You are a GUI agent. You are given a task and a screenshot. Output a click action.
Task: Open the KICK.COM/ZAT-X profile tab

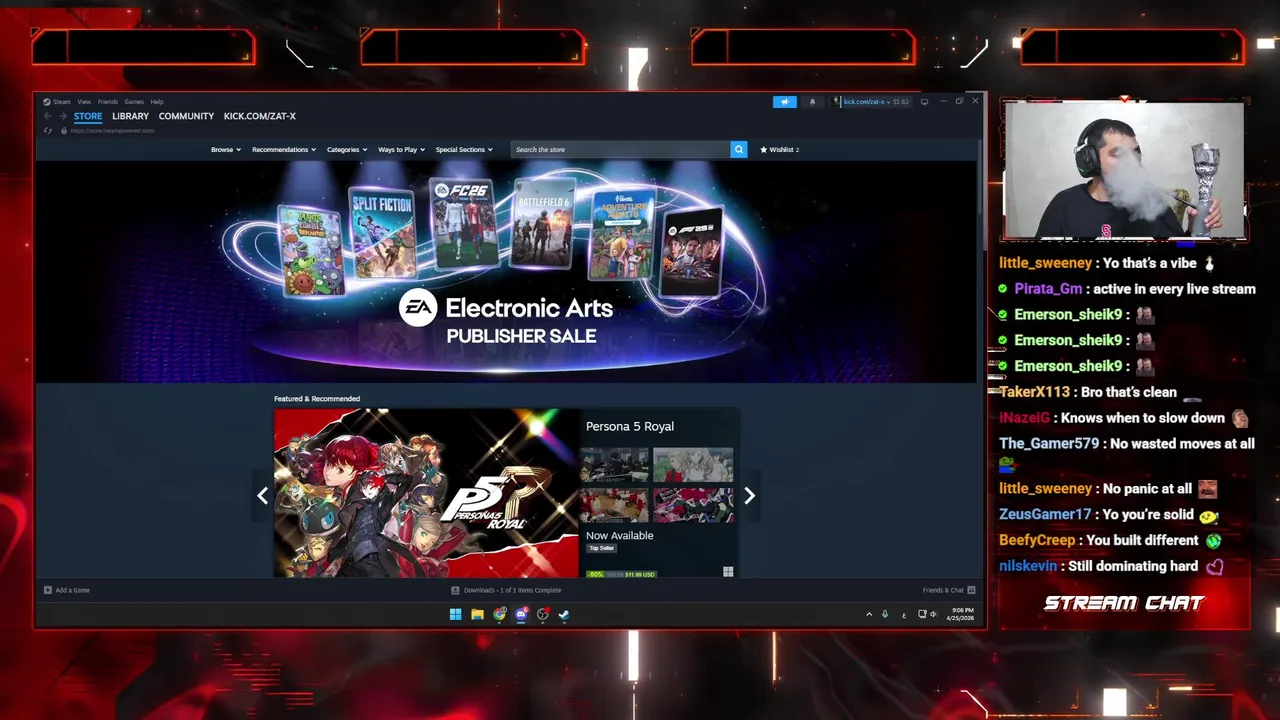pos(260,116)
